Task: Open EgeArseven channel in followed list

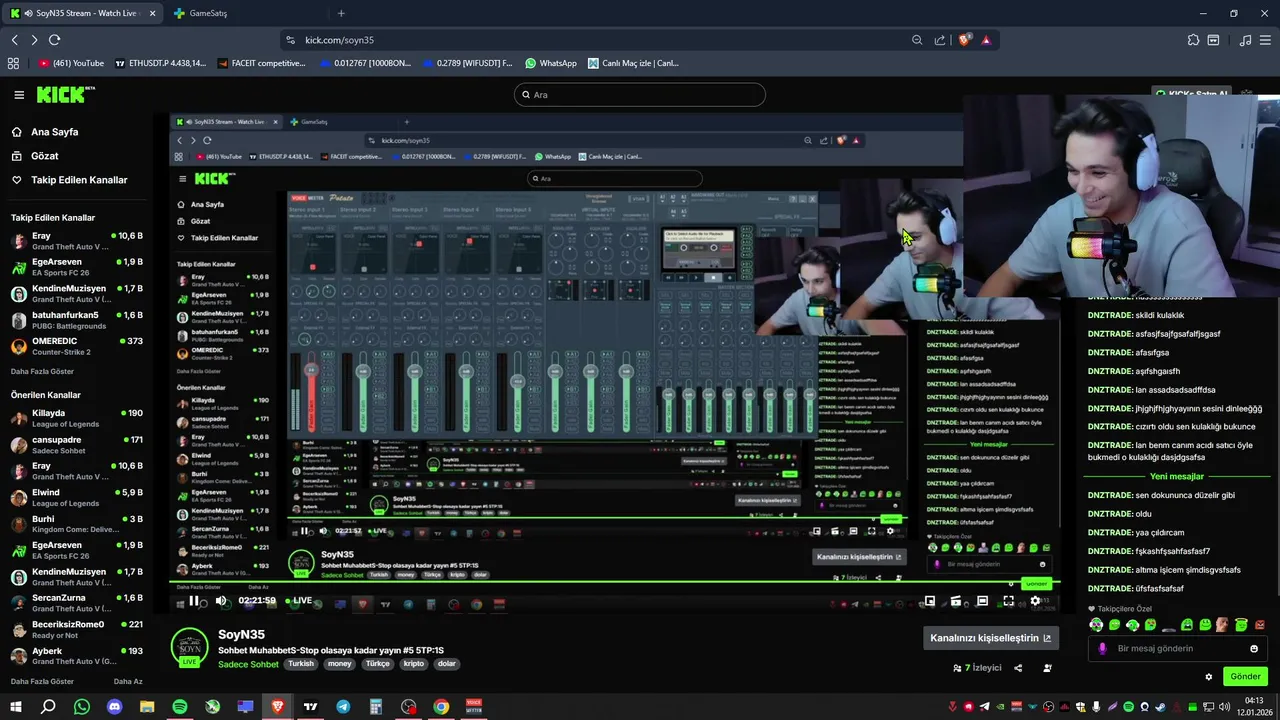Action: click(77, 267)
